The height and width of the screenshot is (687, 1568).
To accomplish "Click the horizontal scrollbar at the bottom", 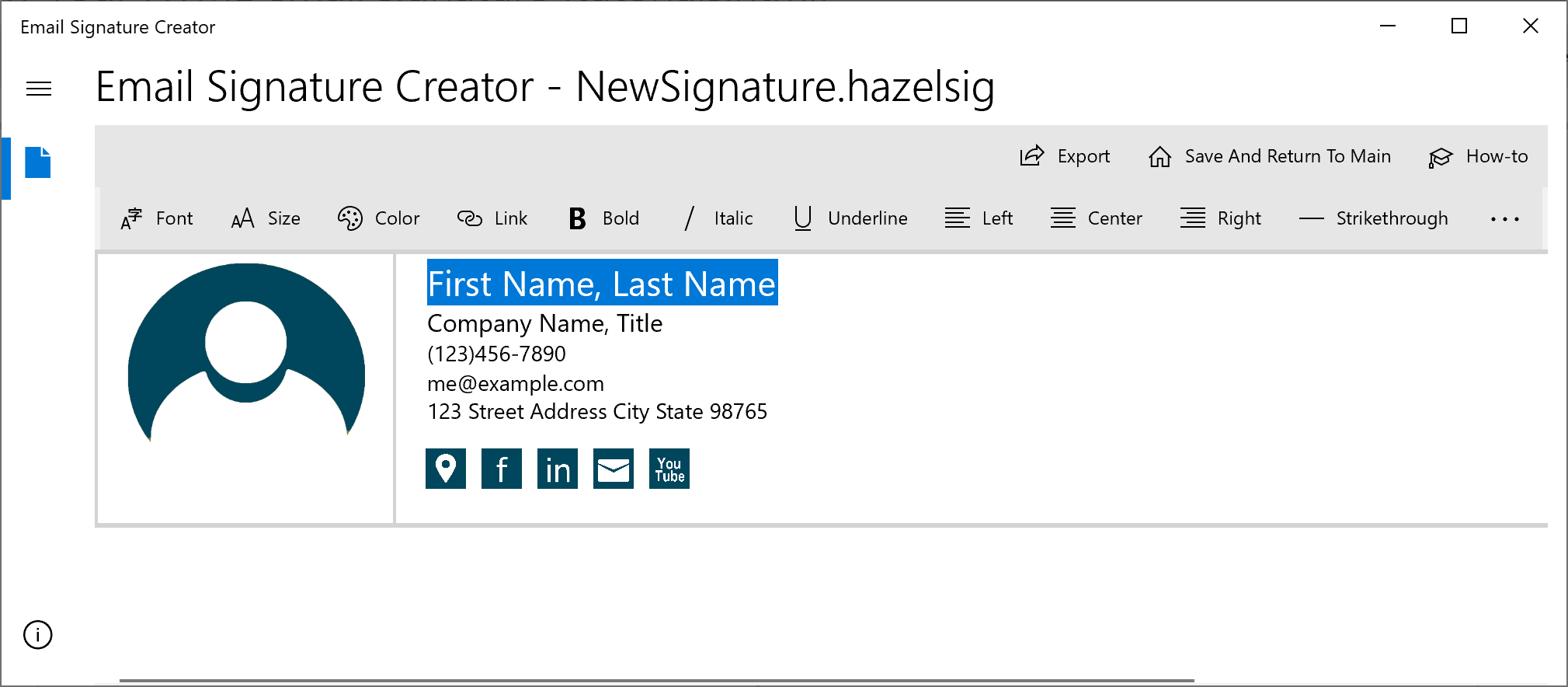I will point(656,681).
